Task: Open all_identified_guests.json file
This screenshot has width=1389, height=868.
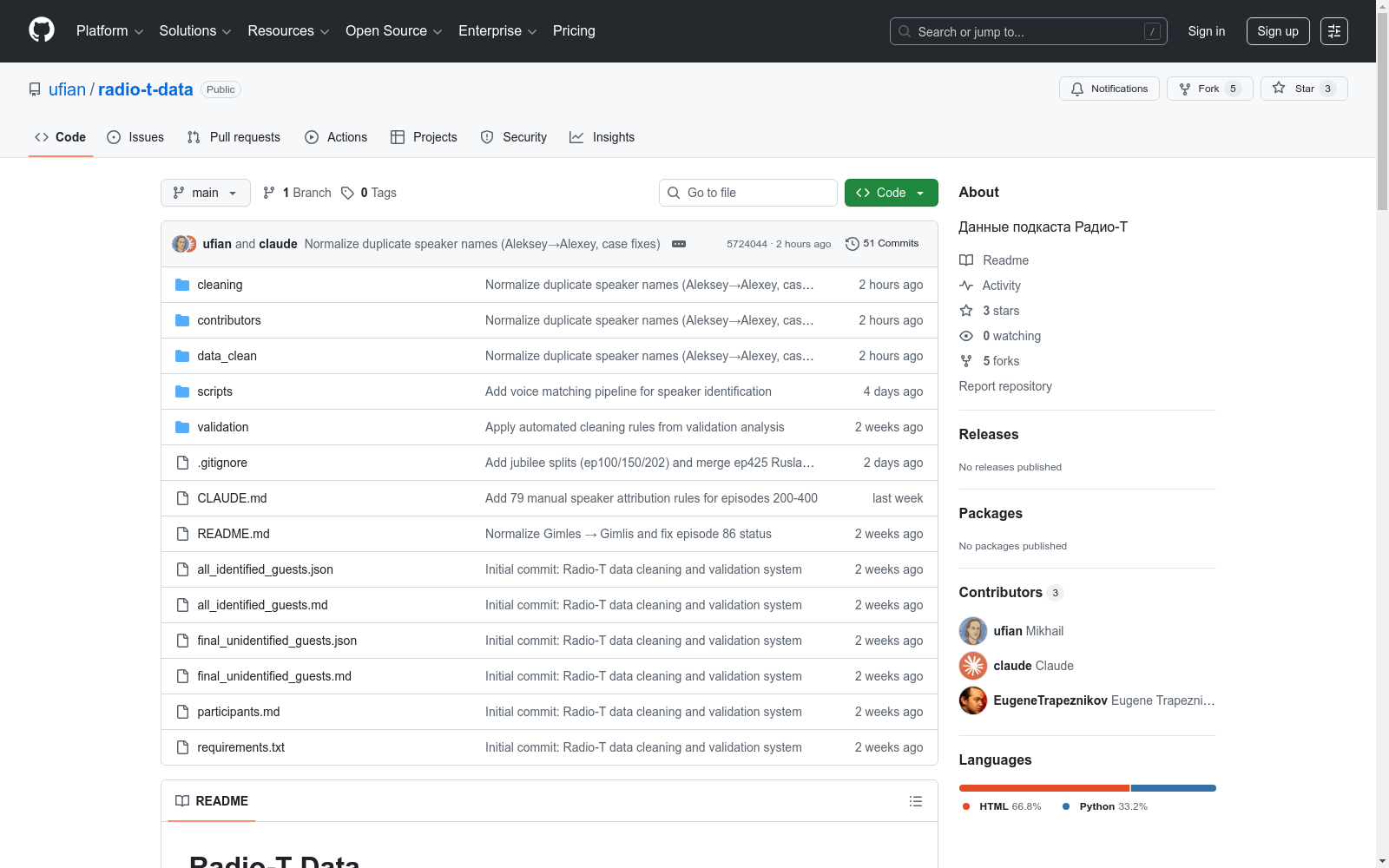Action: tap(266, 569)
